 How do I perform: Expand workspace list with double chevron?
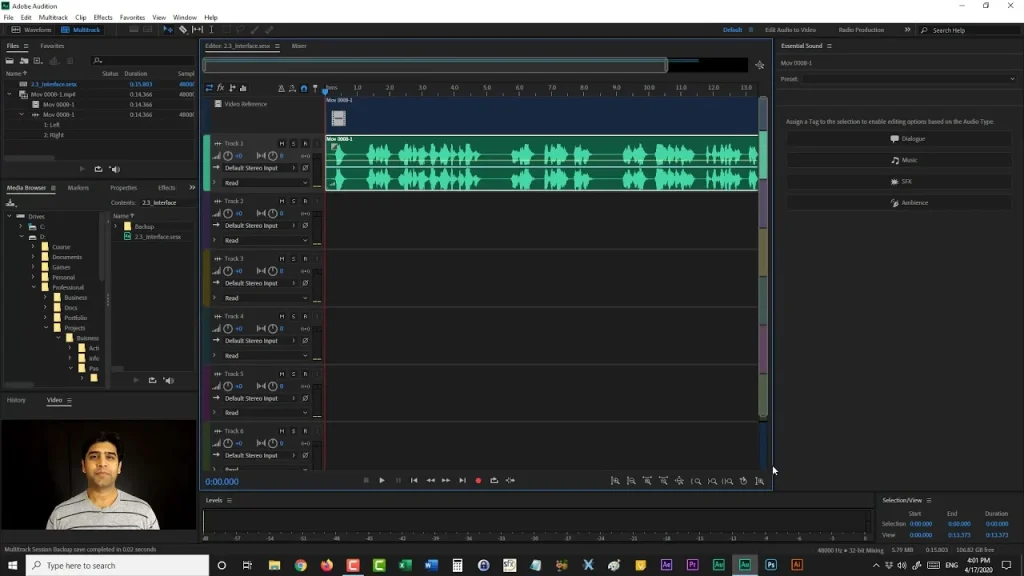907,30
